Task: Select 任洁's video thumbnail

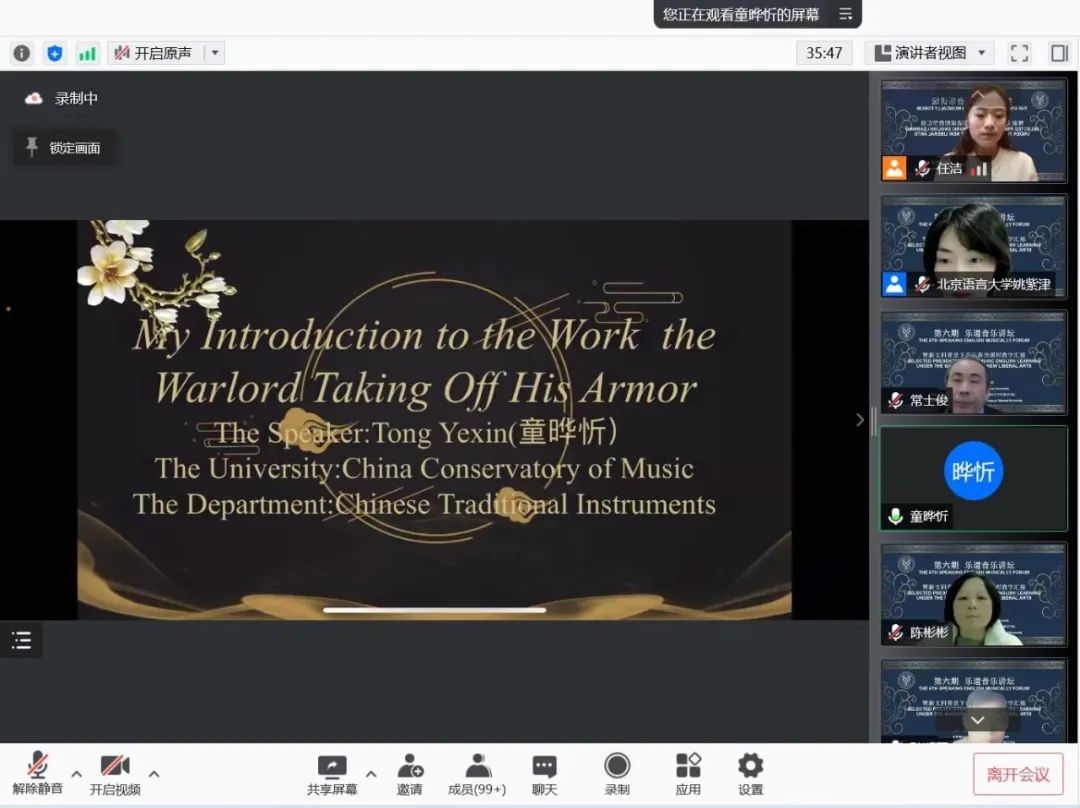Action: pos(973,130)
